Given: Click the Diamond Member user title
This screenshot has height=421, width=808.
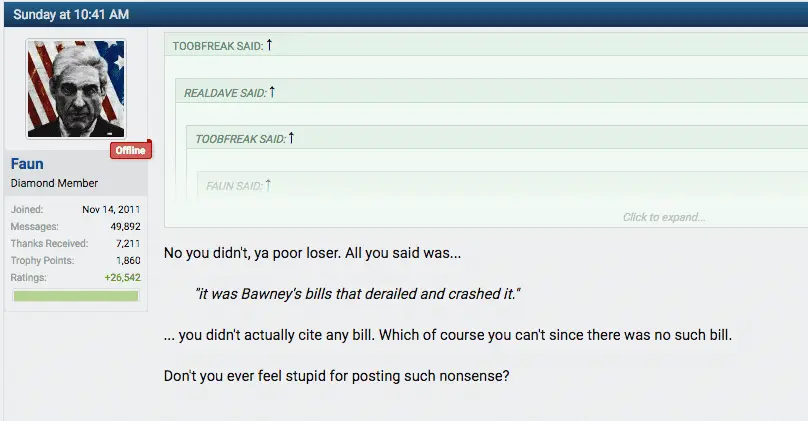Looking at the screenshot, I should point(55,184).
